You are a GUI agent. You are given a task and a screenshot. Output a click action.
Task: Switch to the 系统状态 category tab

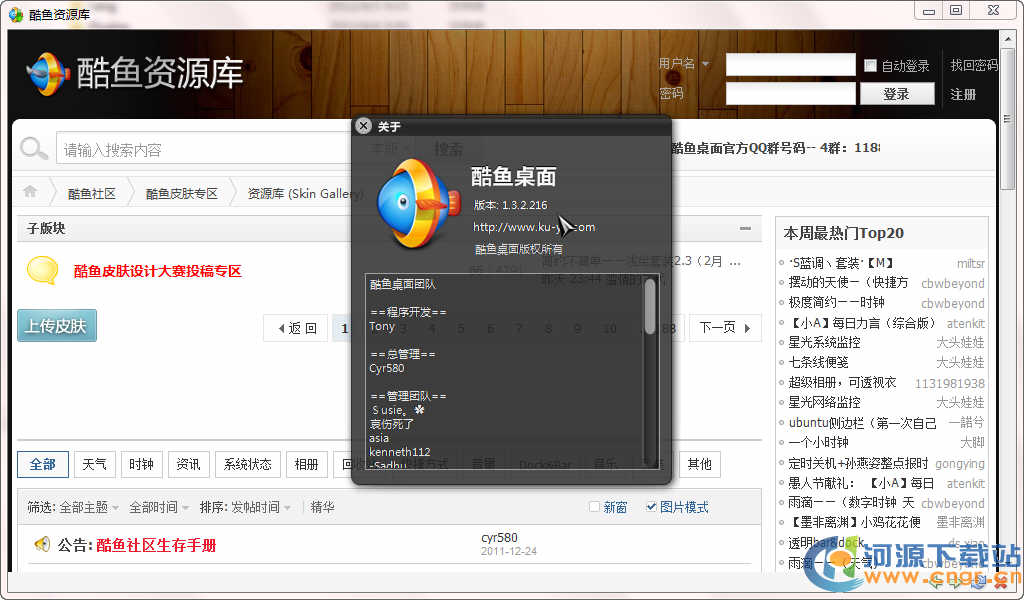[x=247, y=464]
